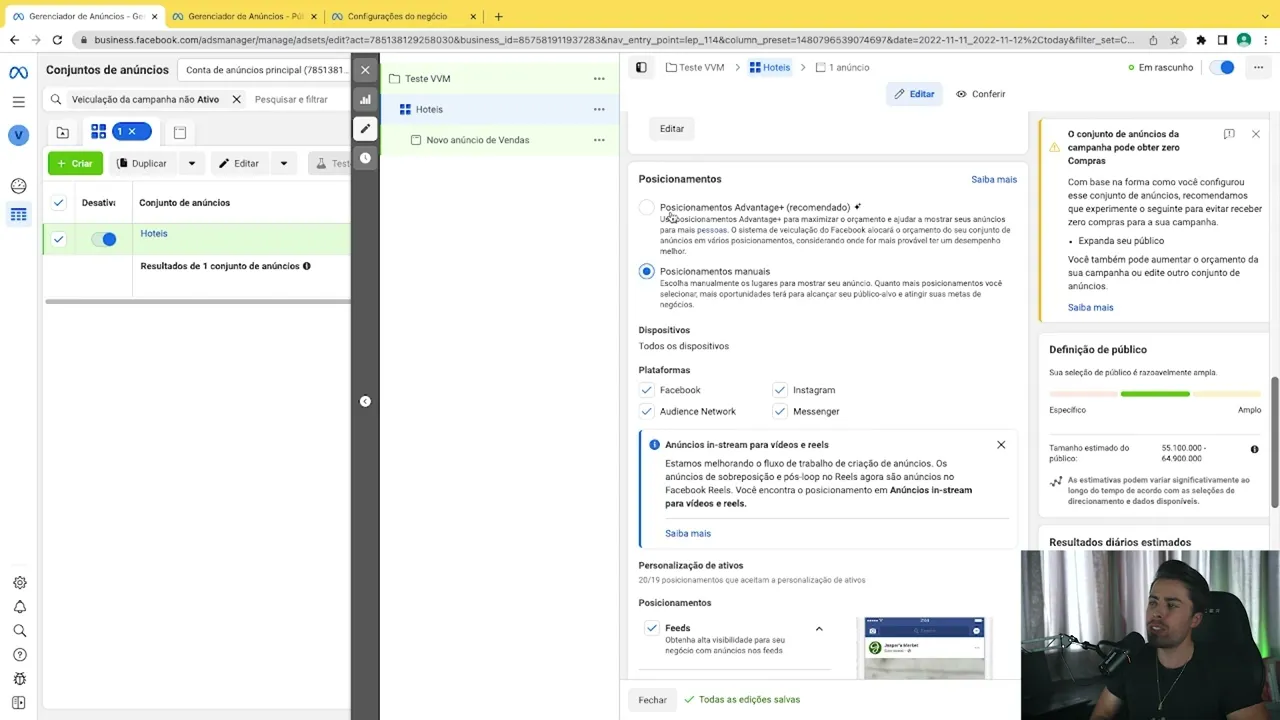Go to 1 anúncio in breadcrumb
This screenshot has height=720, width=1280.
coord(842,67)
